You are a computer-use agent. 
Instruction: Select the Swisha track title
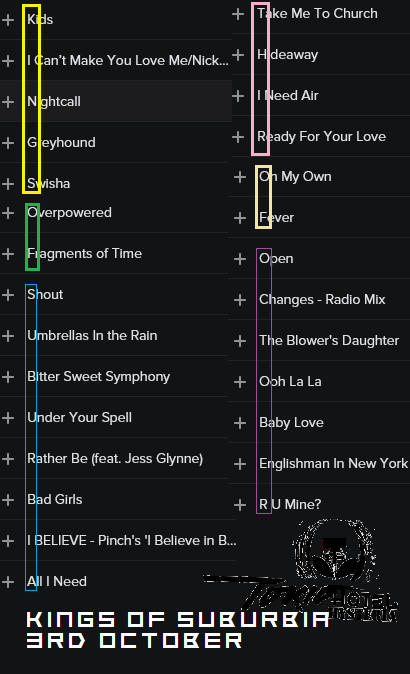click(x=49, y=184)
